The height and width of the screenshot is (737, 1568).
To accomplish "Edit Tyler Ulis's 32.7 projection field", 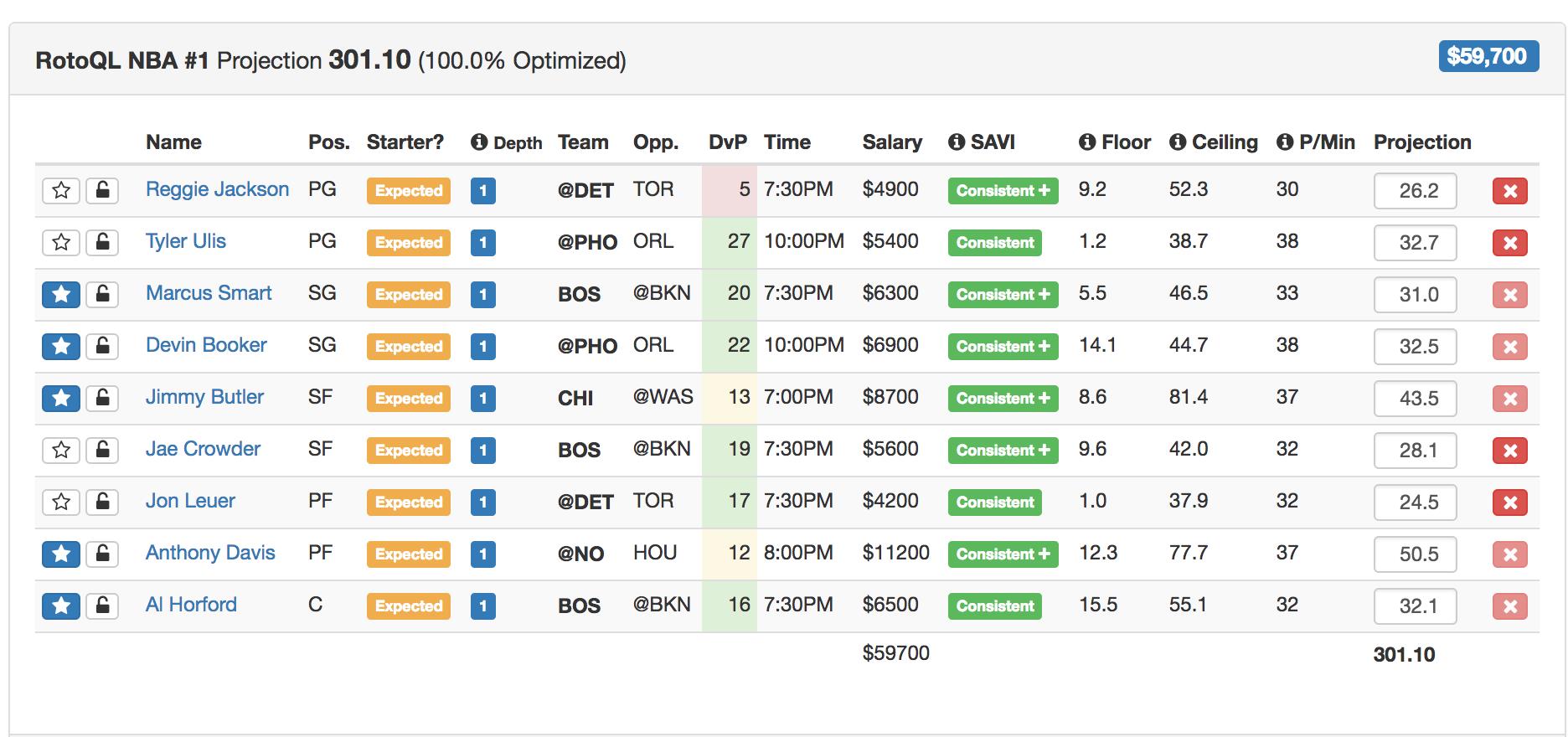I will pos(1416,243).
